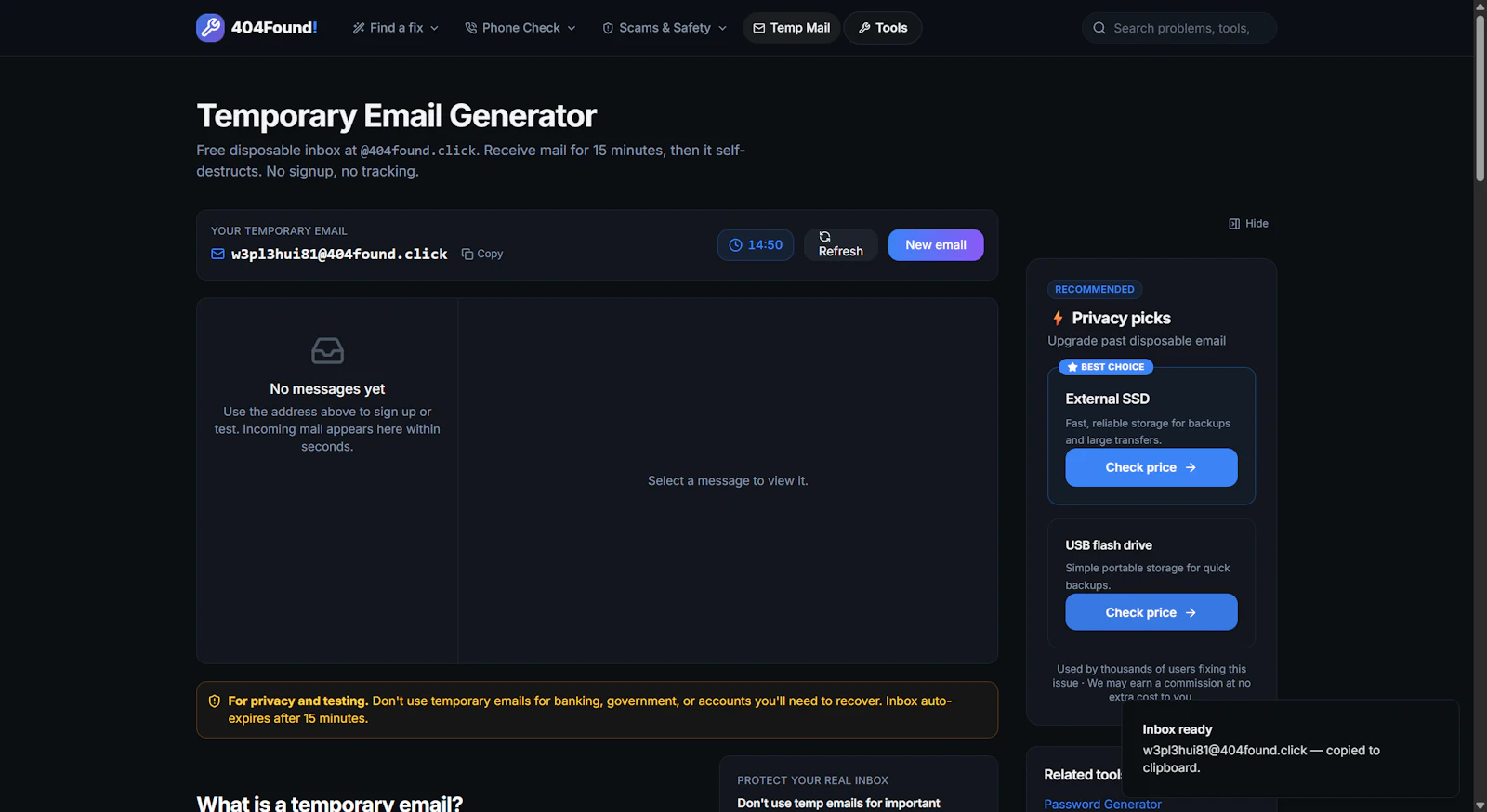Open the Scams & Safety dropdown
This screenshot has height=812, width=1487.
pyautogui.click(x=665, y=28)
